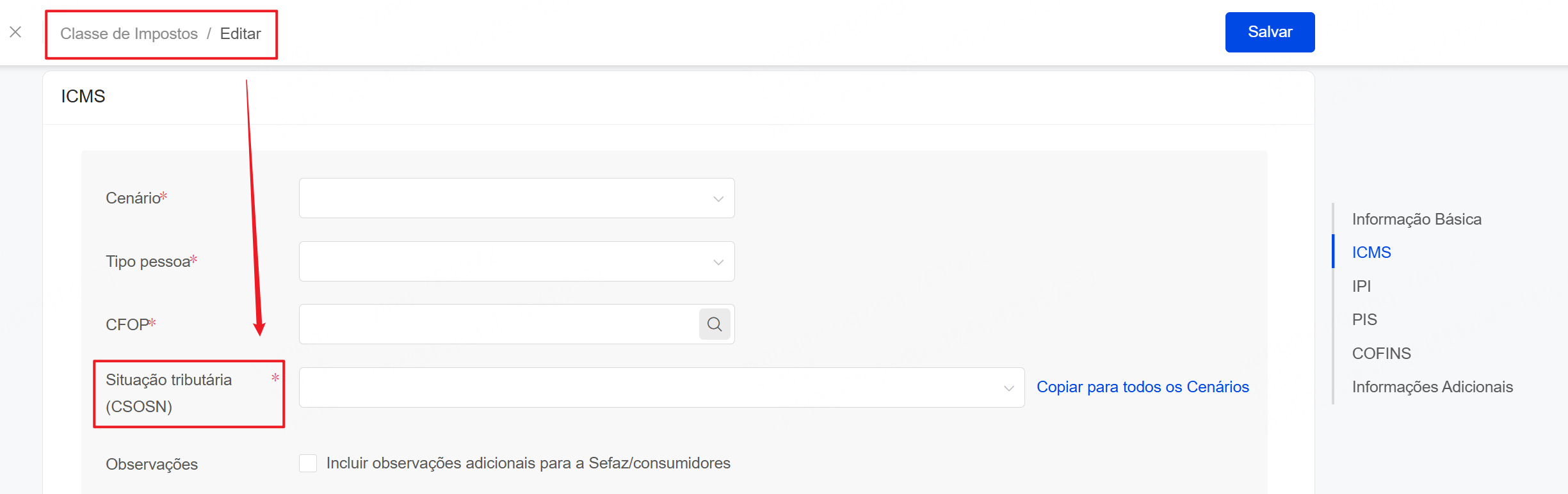
Task: Click the Cenário dropdown chevron arrow
Action: coord(718,199)
